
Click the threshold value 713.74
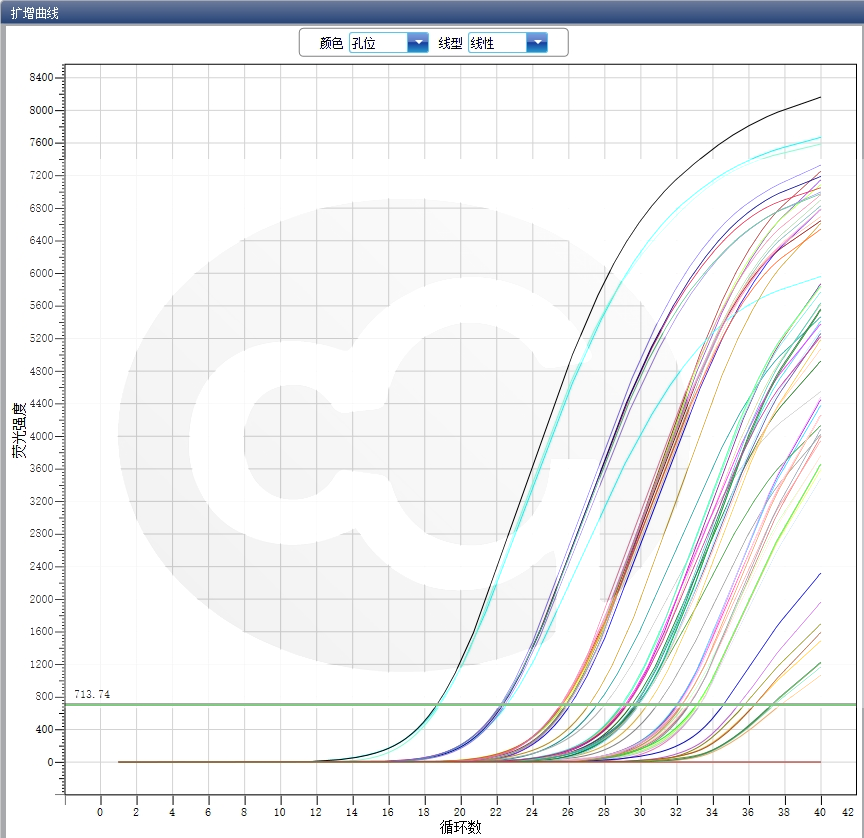[x=94, y=691]
